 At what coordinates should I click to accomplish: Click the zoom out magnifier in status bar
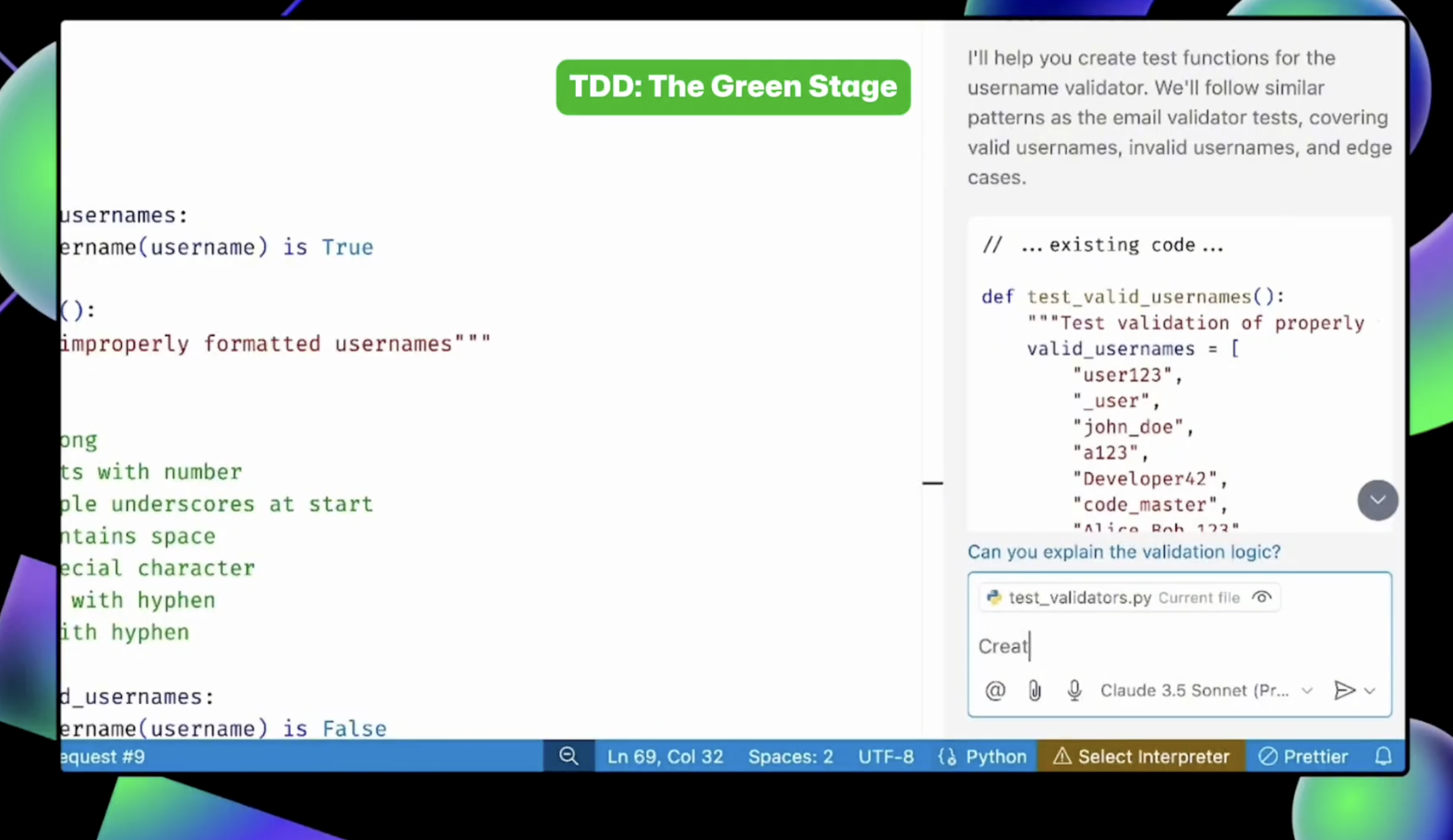tap(568, 757)
